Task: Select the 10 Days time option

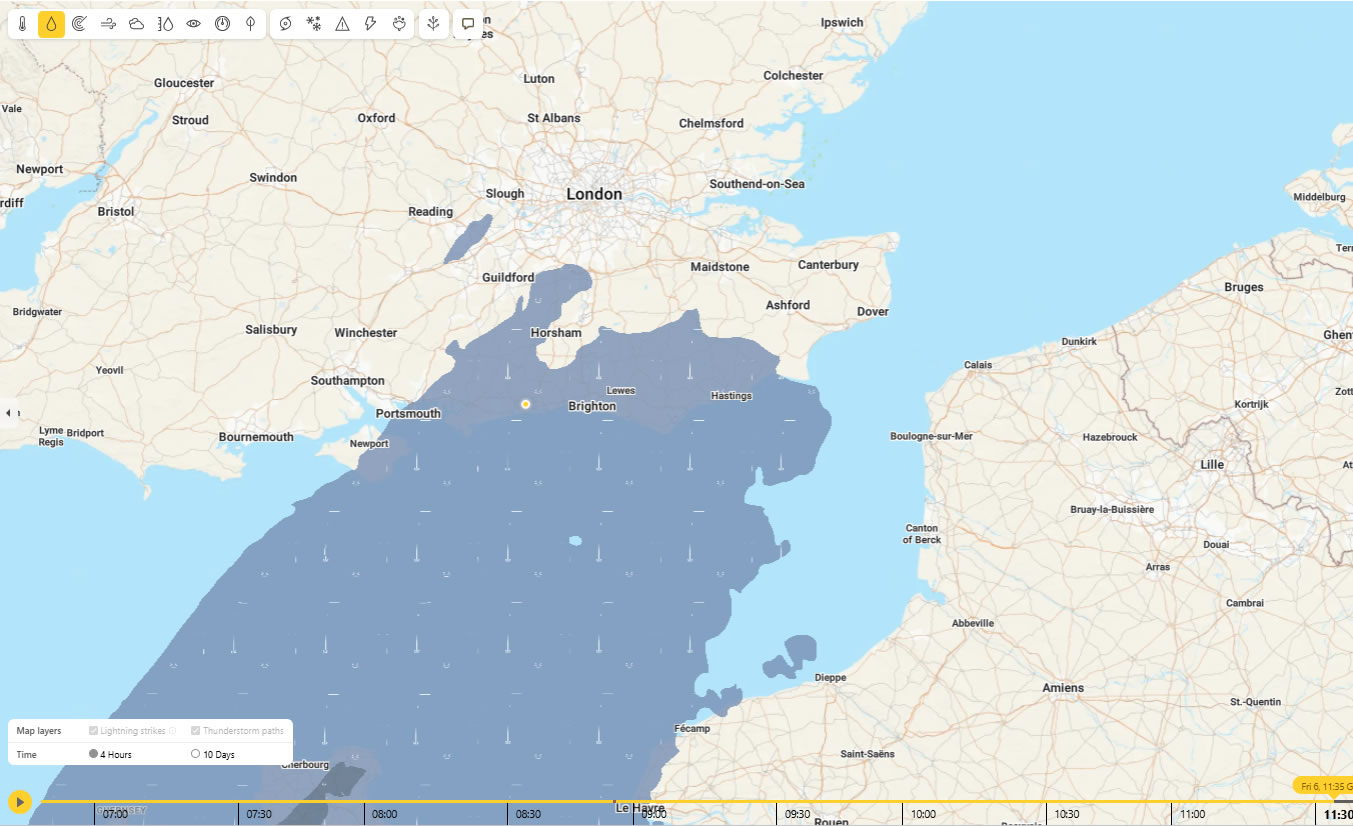Action: coord(195,754)
